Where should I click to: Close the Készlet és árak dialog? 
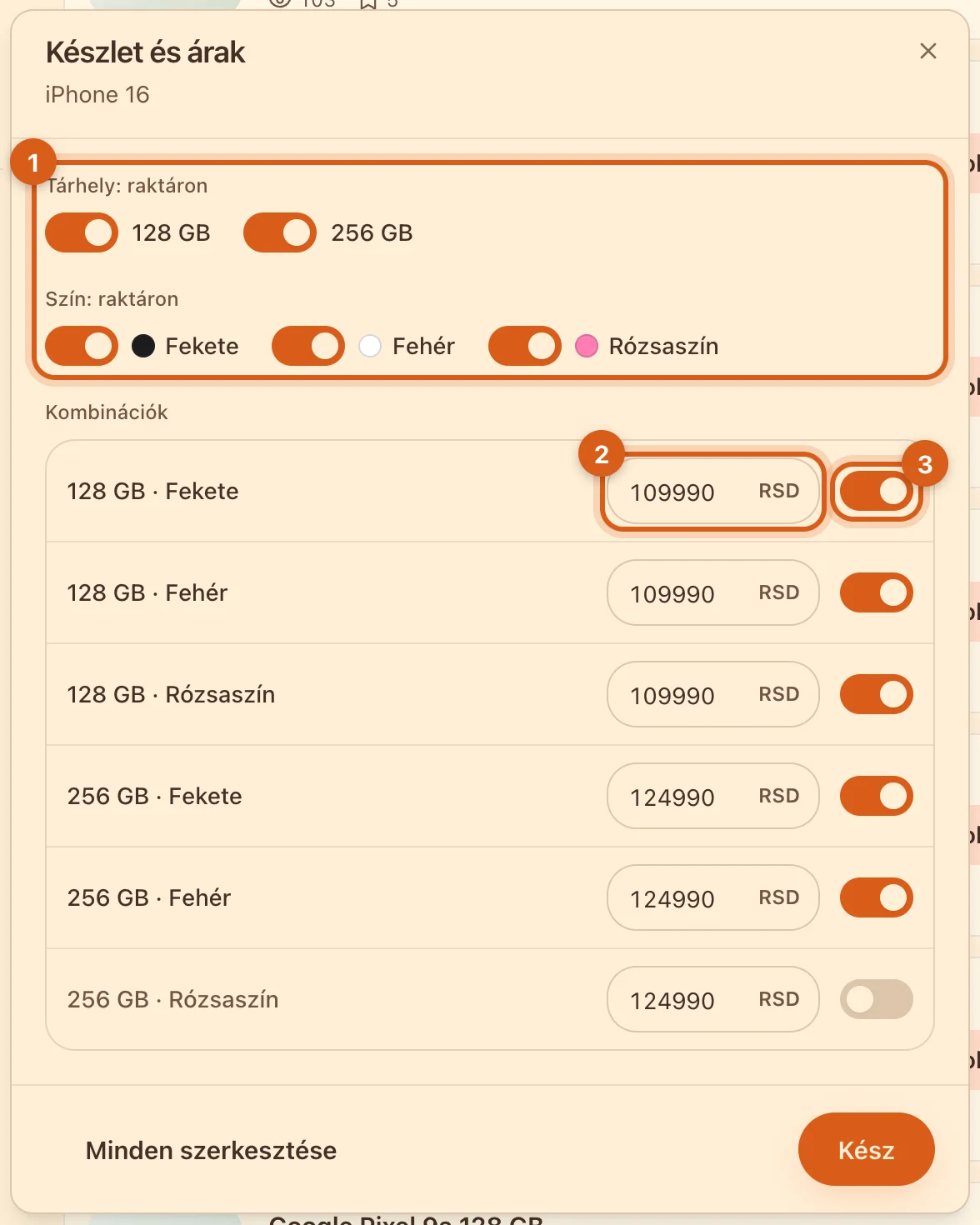[927, 52]
